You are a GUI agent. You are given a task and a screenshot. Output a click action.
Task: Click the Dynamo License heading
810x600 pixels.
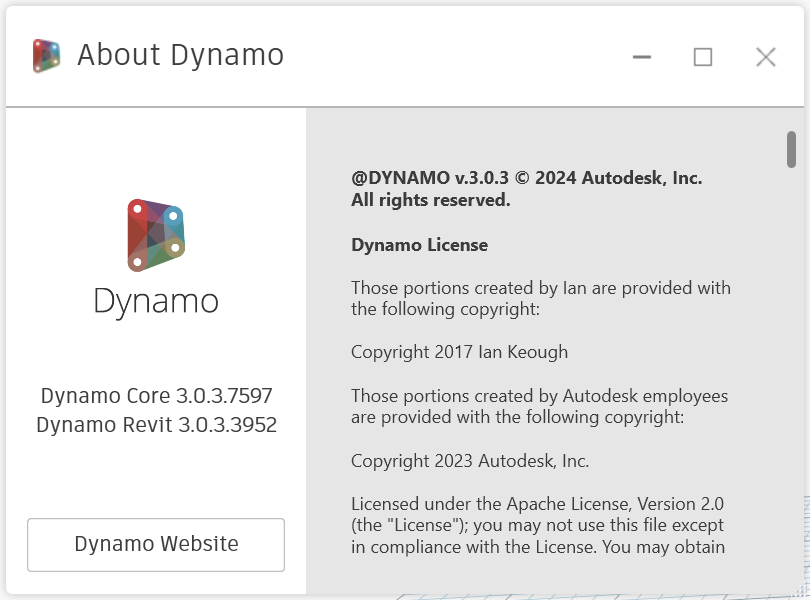[418, 244]
